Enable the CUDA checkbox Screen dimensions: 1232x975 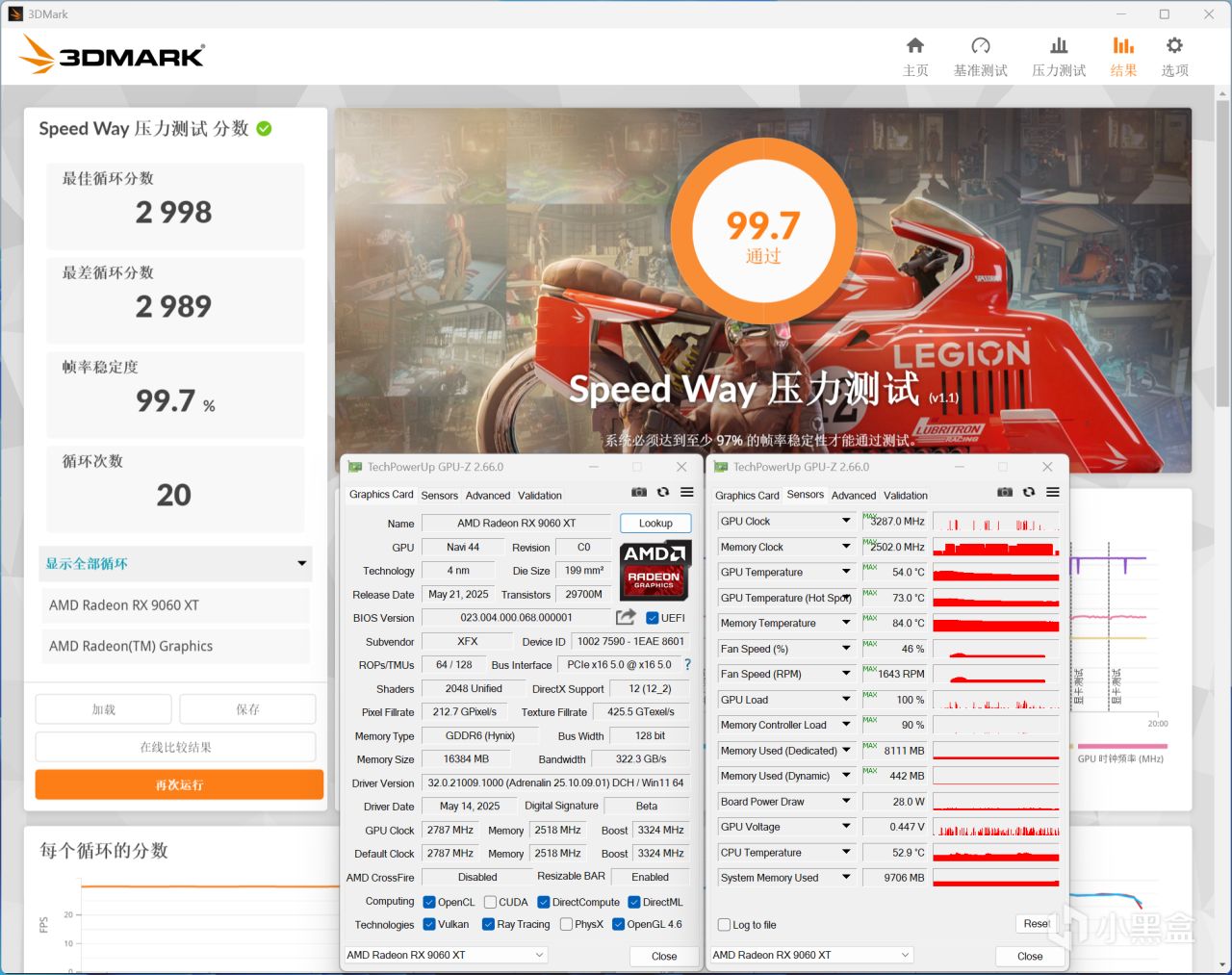490,902
